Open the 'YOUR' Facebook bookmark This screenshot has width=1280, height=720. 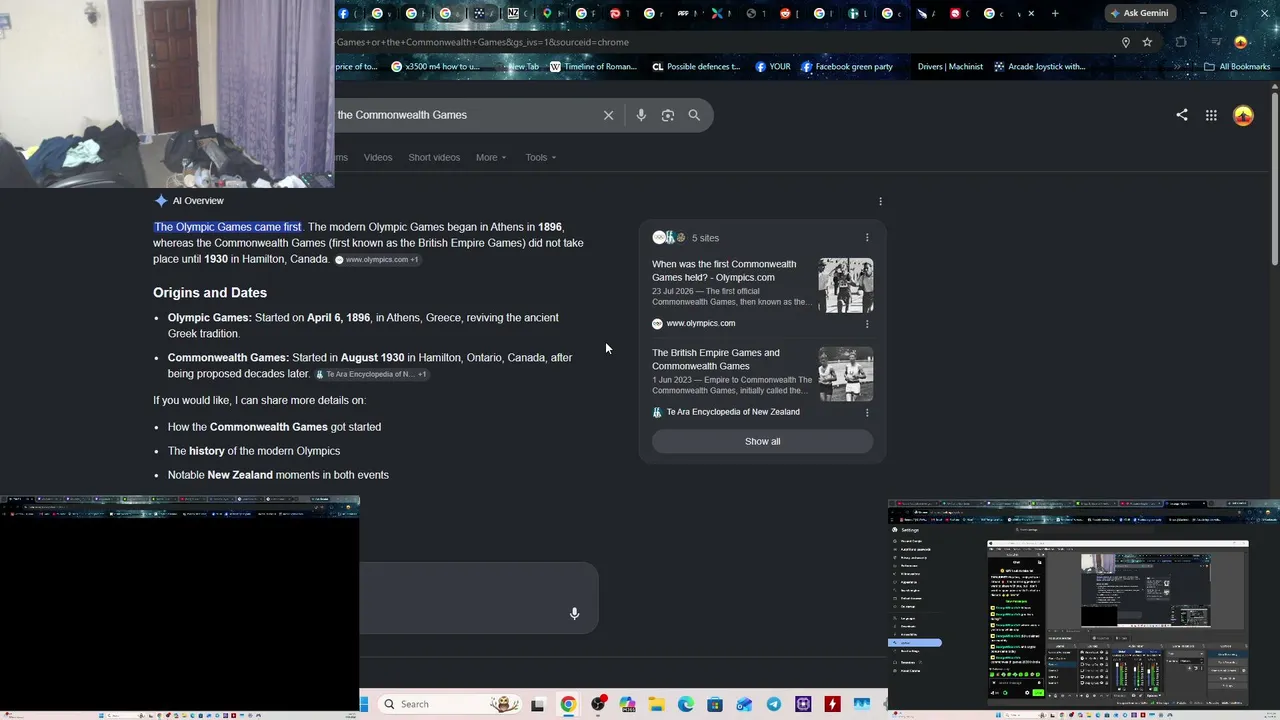coord(772,67)
